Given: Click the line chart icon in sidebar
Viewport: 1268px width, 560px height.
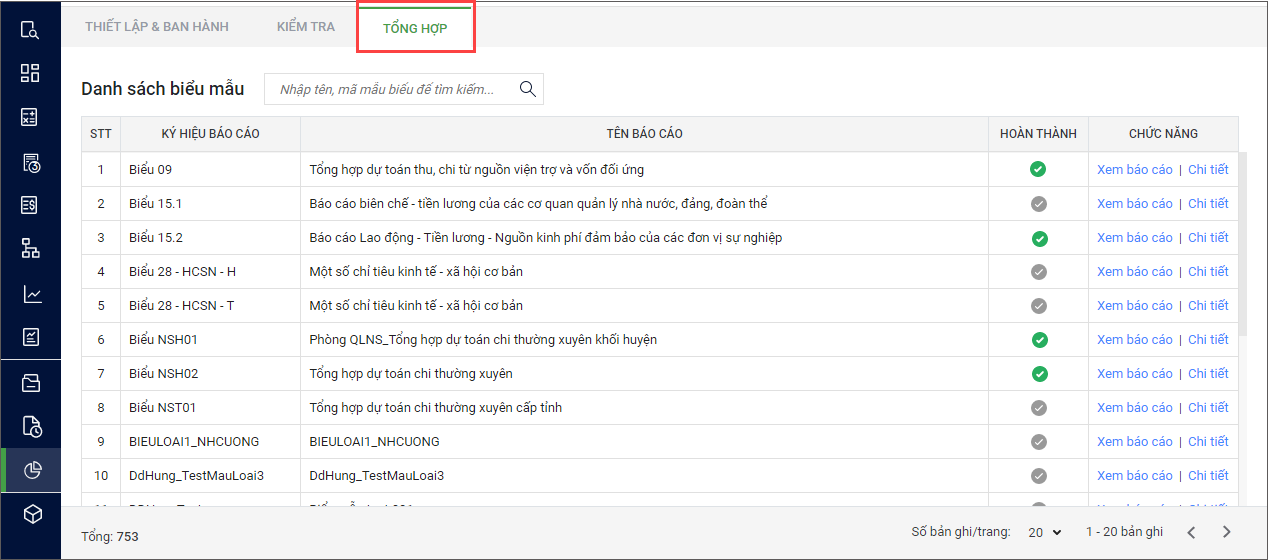Looking at the screenshot, I should point(30,294).
